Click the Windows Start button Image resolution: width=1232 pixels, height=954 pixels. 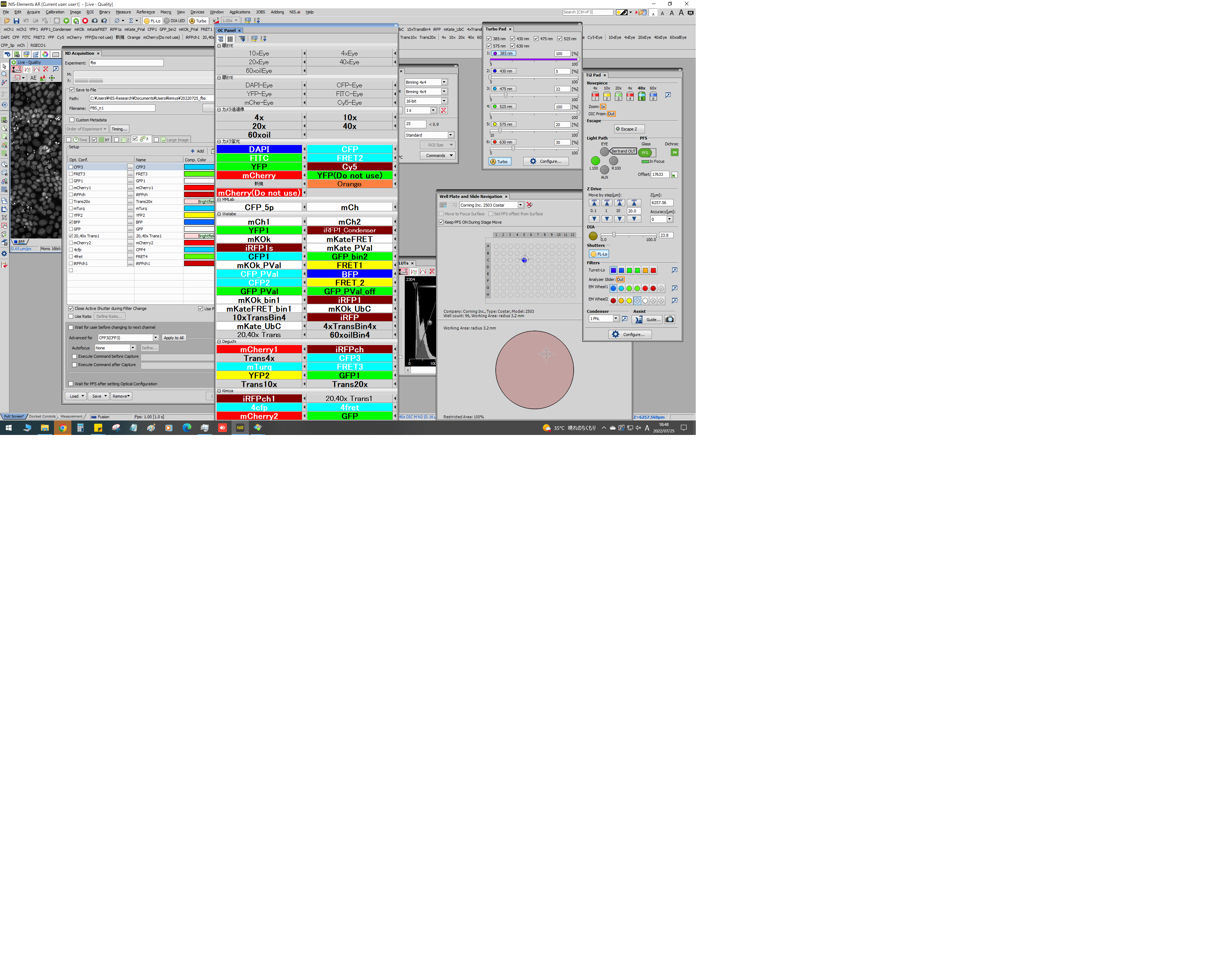point(8,428)
